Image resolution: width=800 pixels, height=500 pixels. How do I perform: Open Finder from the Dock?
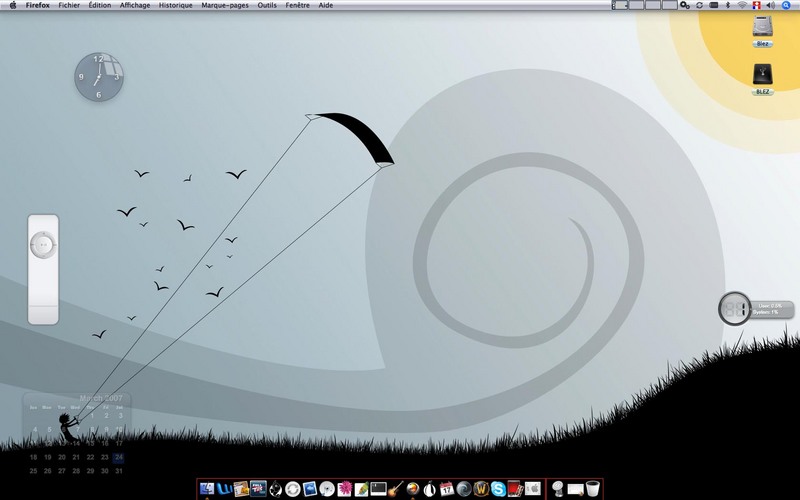[207, 489]
